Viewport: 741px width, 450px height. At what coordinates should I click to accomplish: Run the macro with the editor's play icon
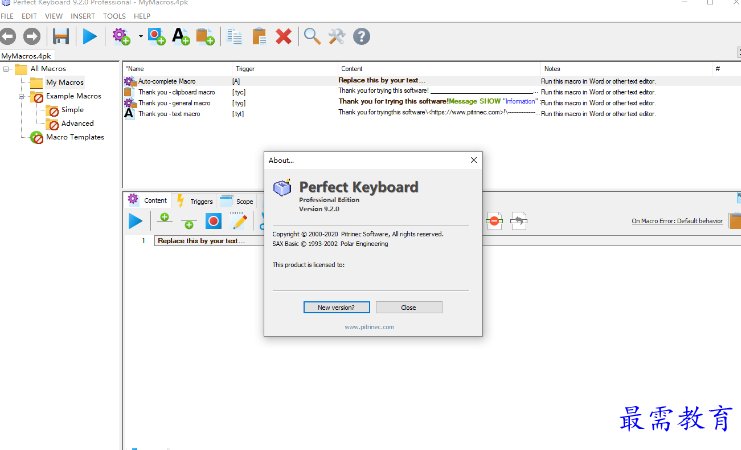[135, 221]
